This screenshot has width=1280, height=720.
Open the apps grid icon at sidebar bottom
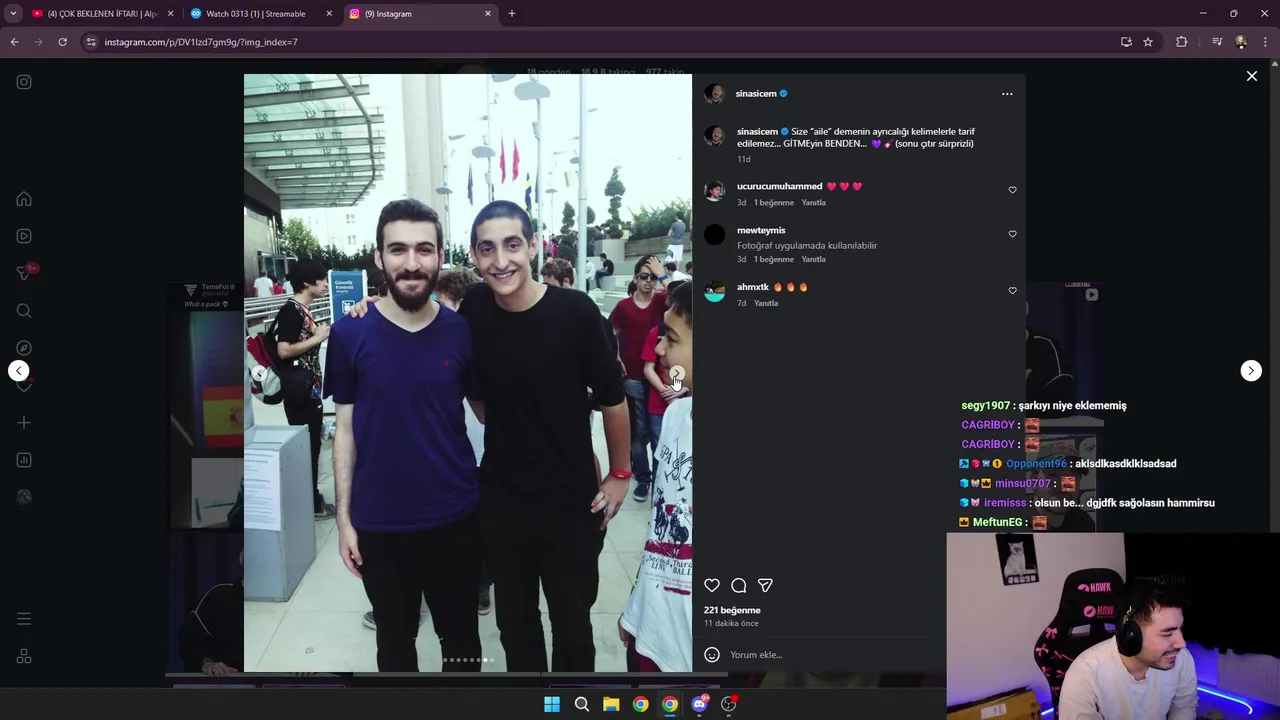[24, 656]
